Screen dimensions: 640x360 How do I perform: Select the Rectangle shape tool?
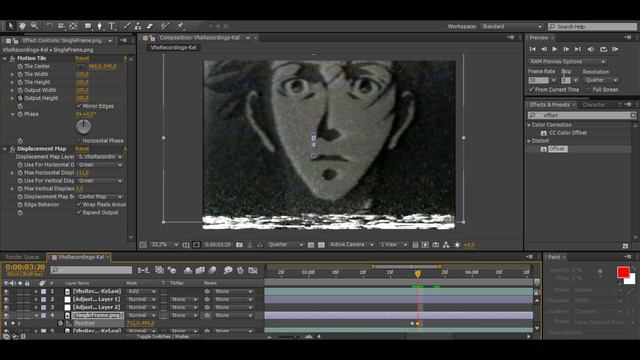point(88,26)
